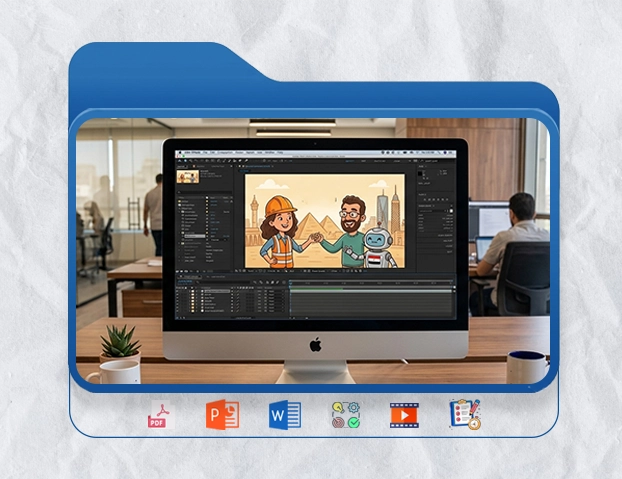Click the orange video filmstrip play icon
The height and width of the screenshot is (479, 622).
tap(404, 415)
